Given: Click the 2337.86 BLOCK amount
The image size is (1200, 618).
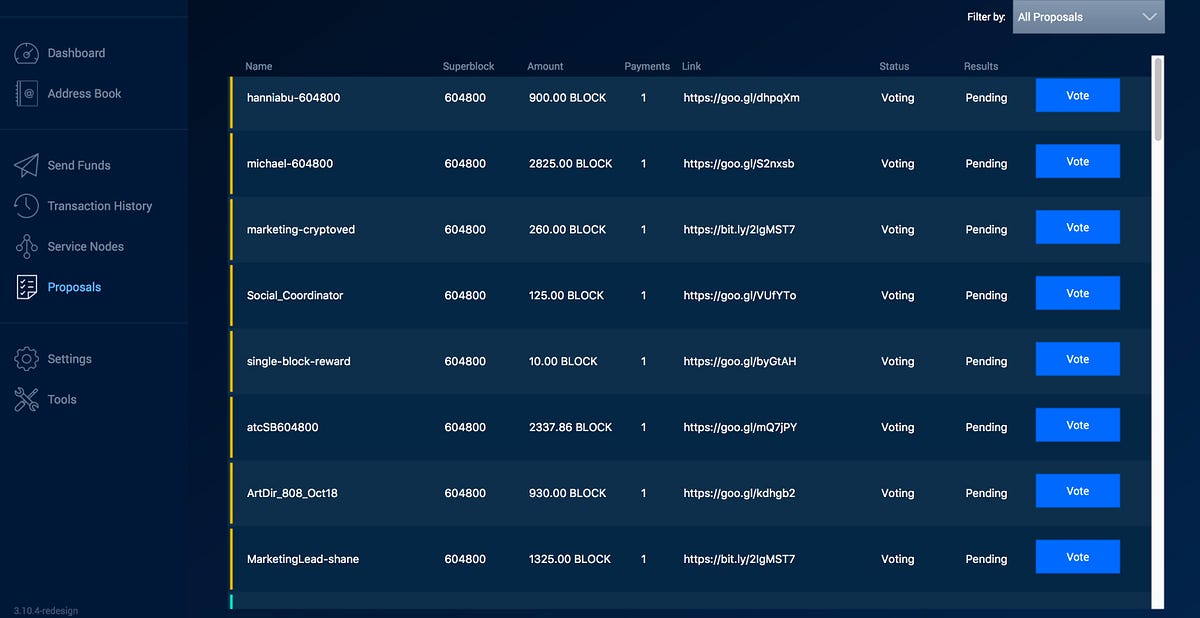Looking at the screenshot, I should tap(570, 428).
